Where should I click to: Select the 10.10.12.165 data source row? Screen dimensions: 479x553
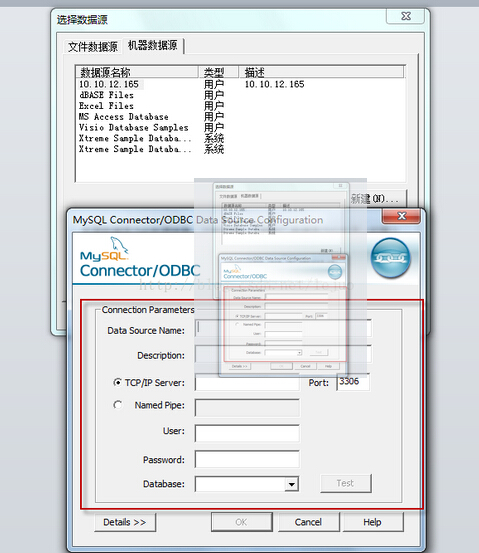coord(109,84)
